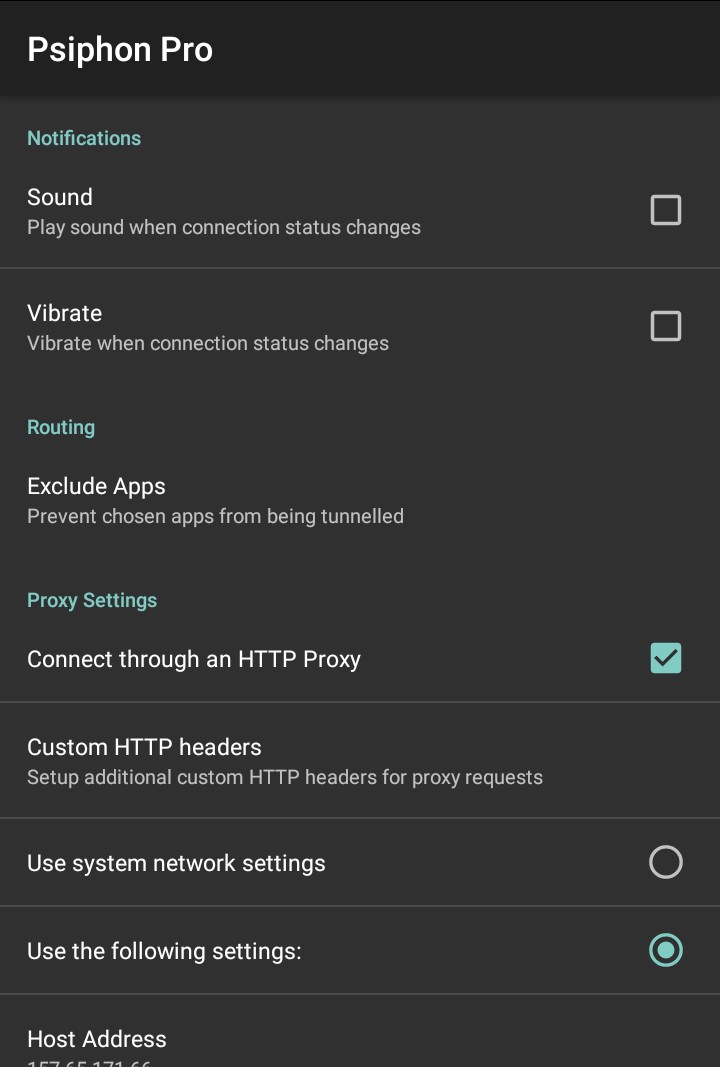Click the Setup additional custom HTTP headers description
This screenshot has height=1067, width=720.
point(285,777)
